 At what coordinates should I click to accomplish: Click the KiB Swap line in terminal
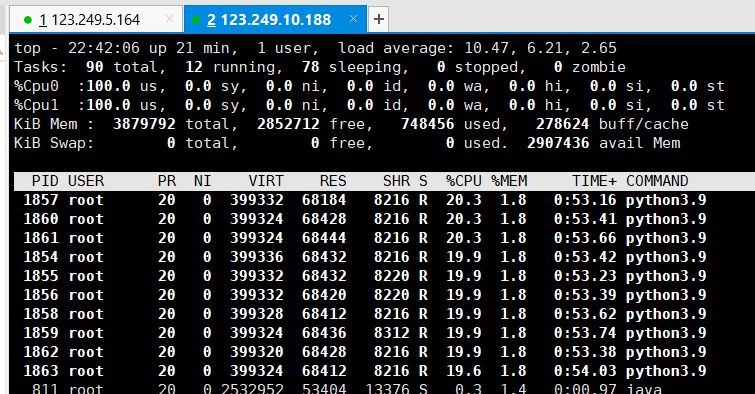coord(347,143)
